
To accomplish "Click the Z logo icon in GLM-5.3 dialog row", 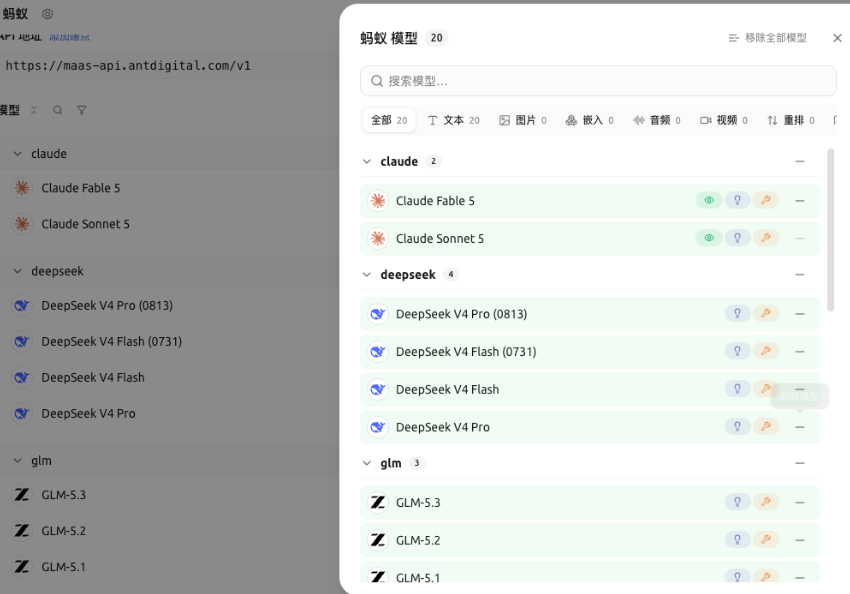I will [x=378, y=502].
